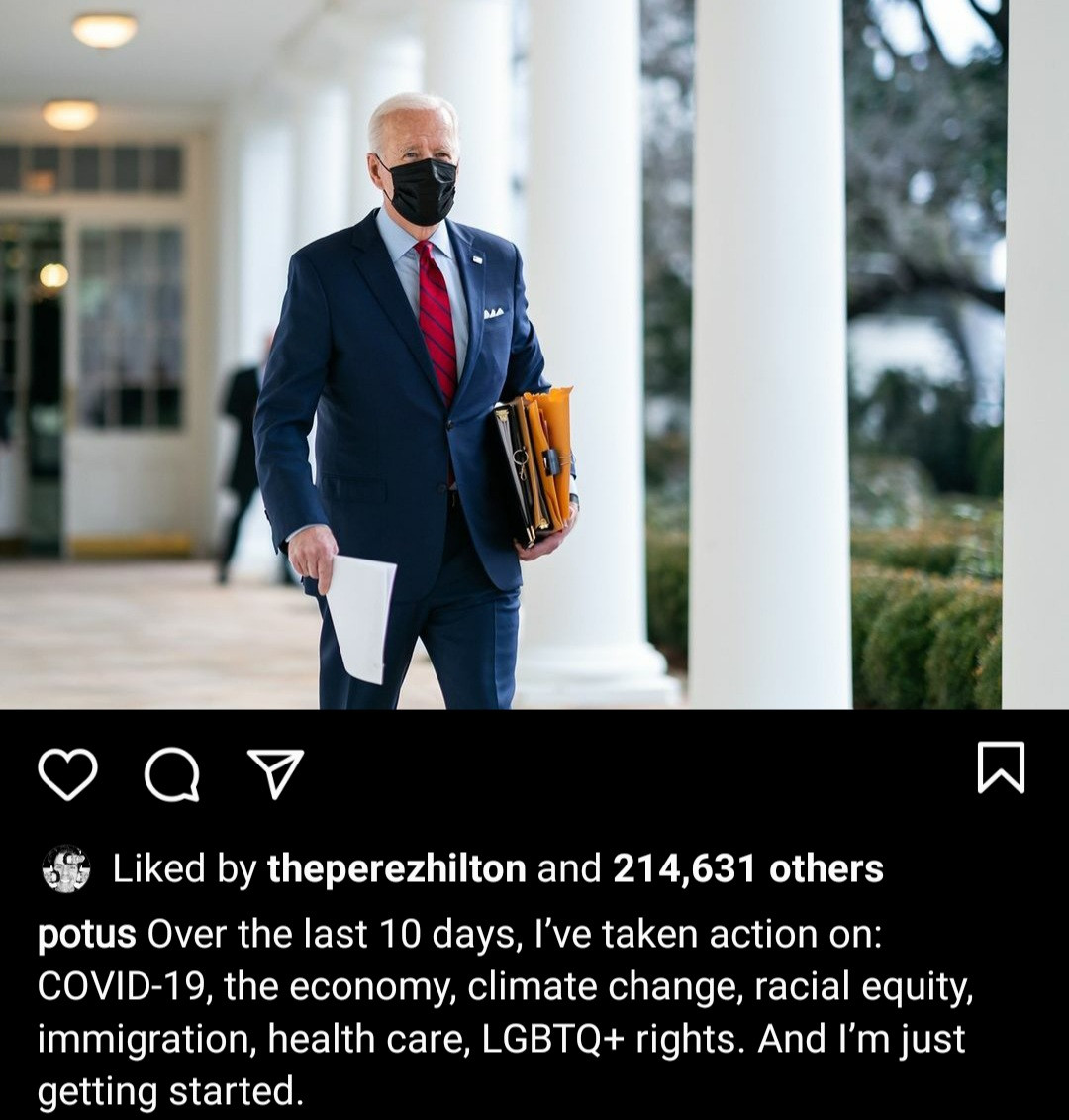The height and width of the screenshot is (1120, 1069).
Task: Click the word COVID-19 in the caption
Action: [x=122, y=986]
